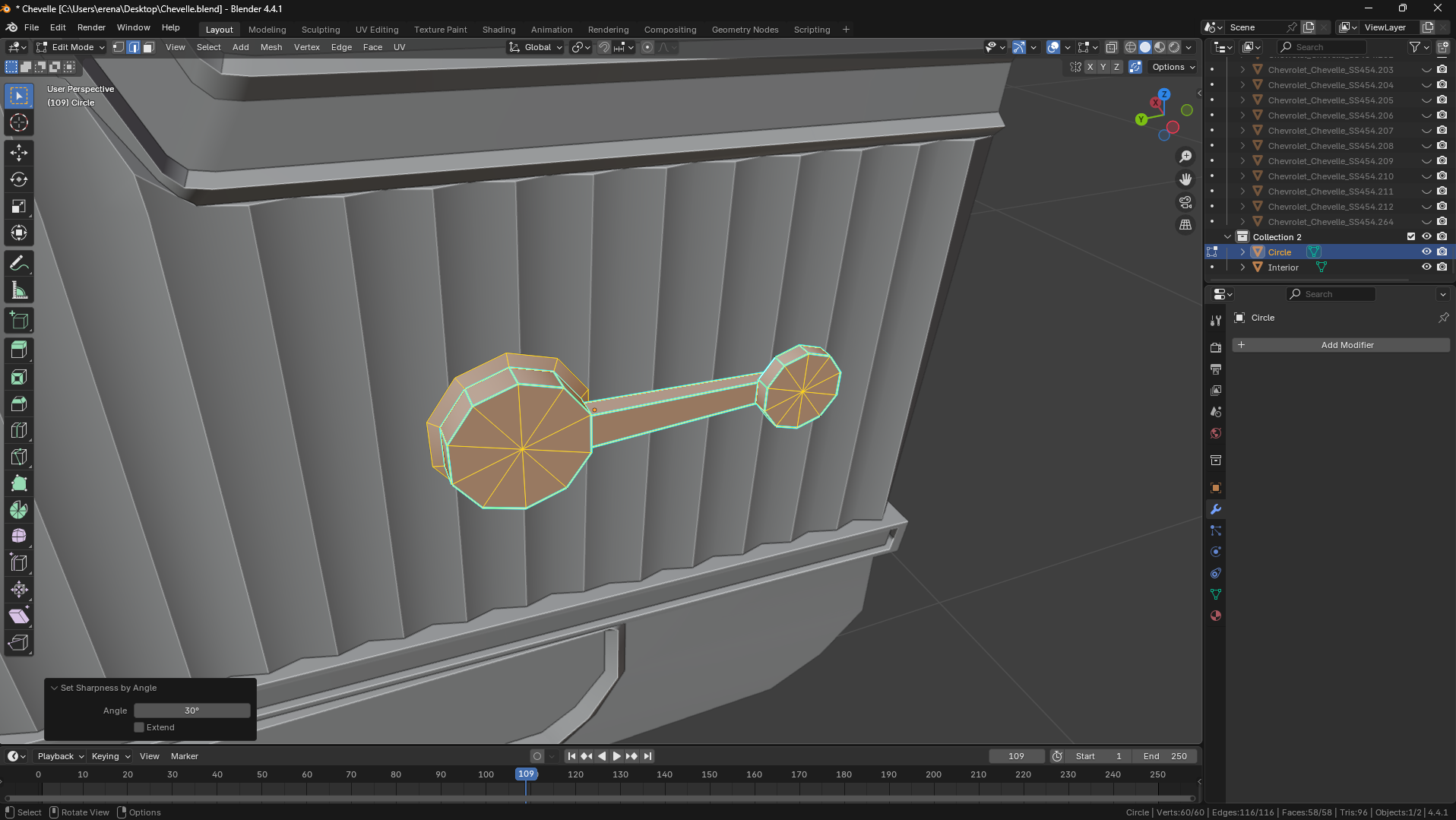Jump to the end frame
The image size is (1456, 820).
point(647,756)
